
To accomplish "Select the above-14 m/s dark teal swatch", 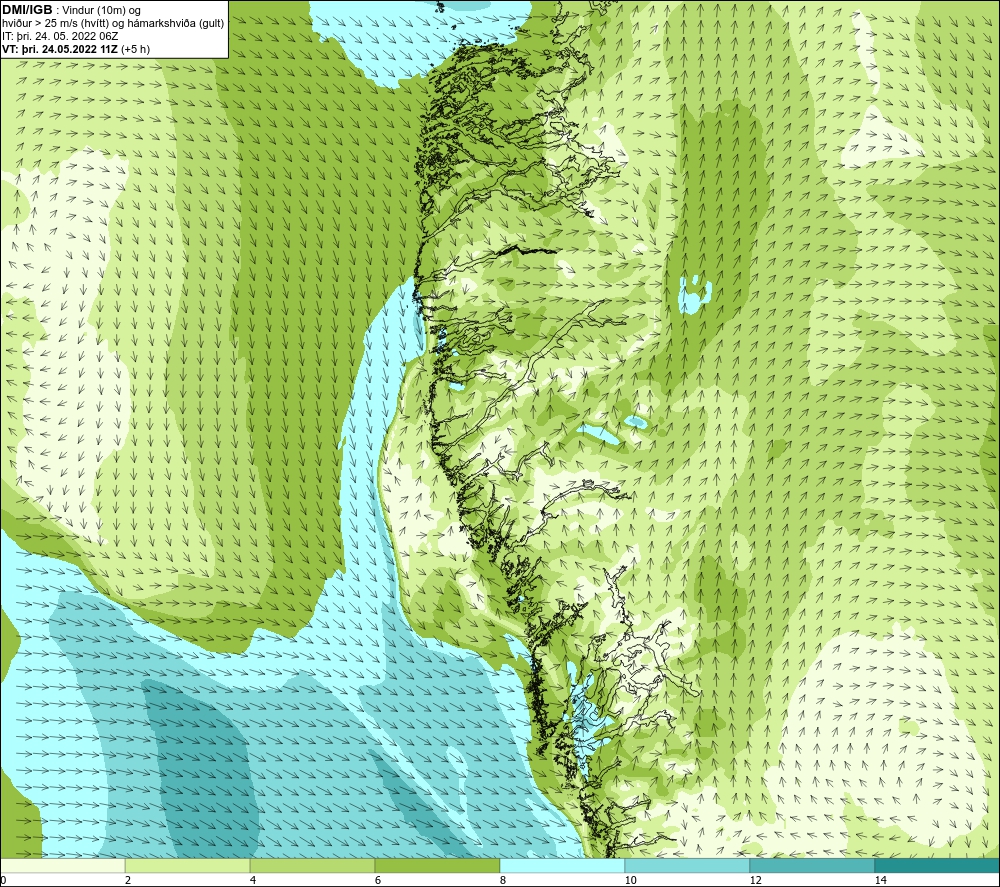I will click(x=938, y=866).
